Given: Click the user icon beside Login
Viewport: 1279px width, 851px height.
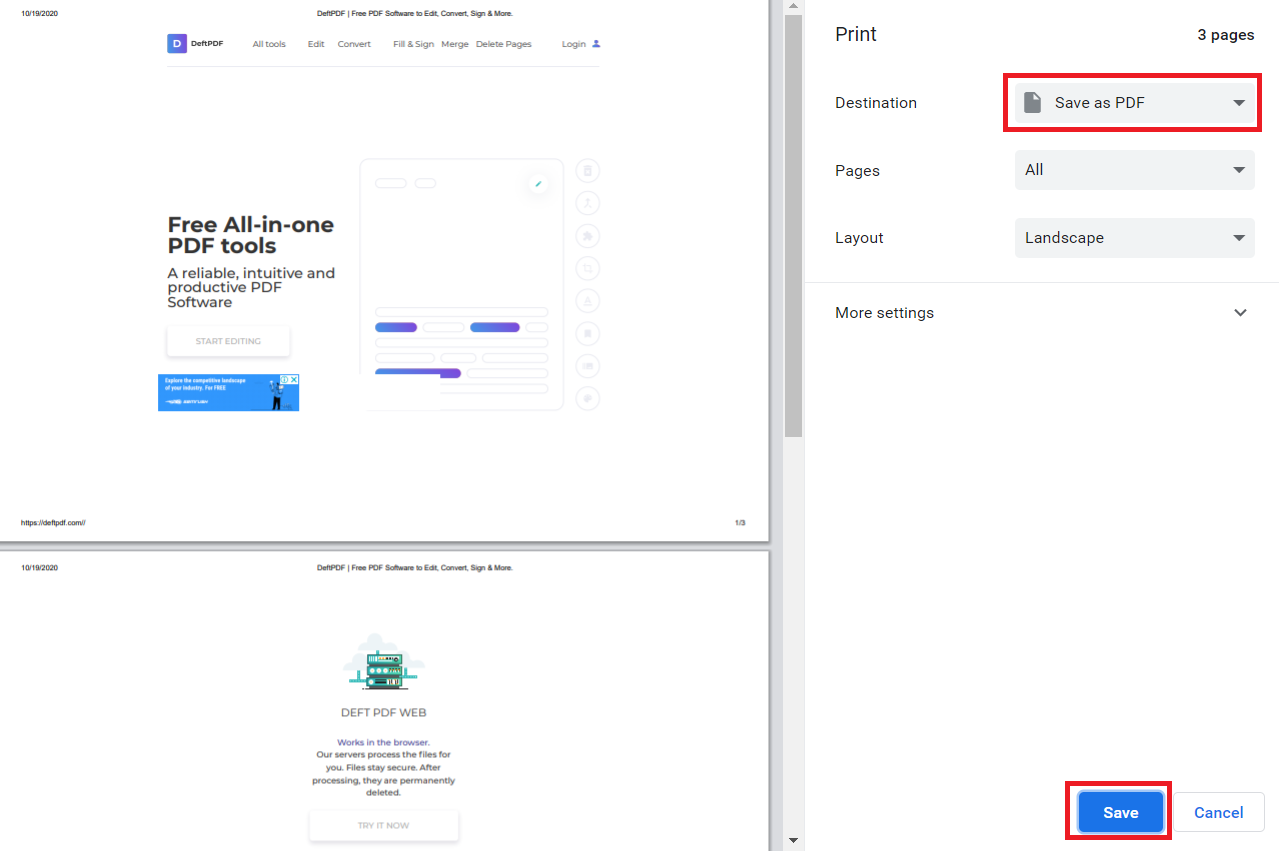Looking at the screenshot, I should (596, 44).
